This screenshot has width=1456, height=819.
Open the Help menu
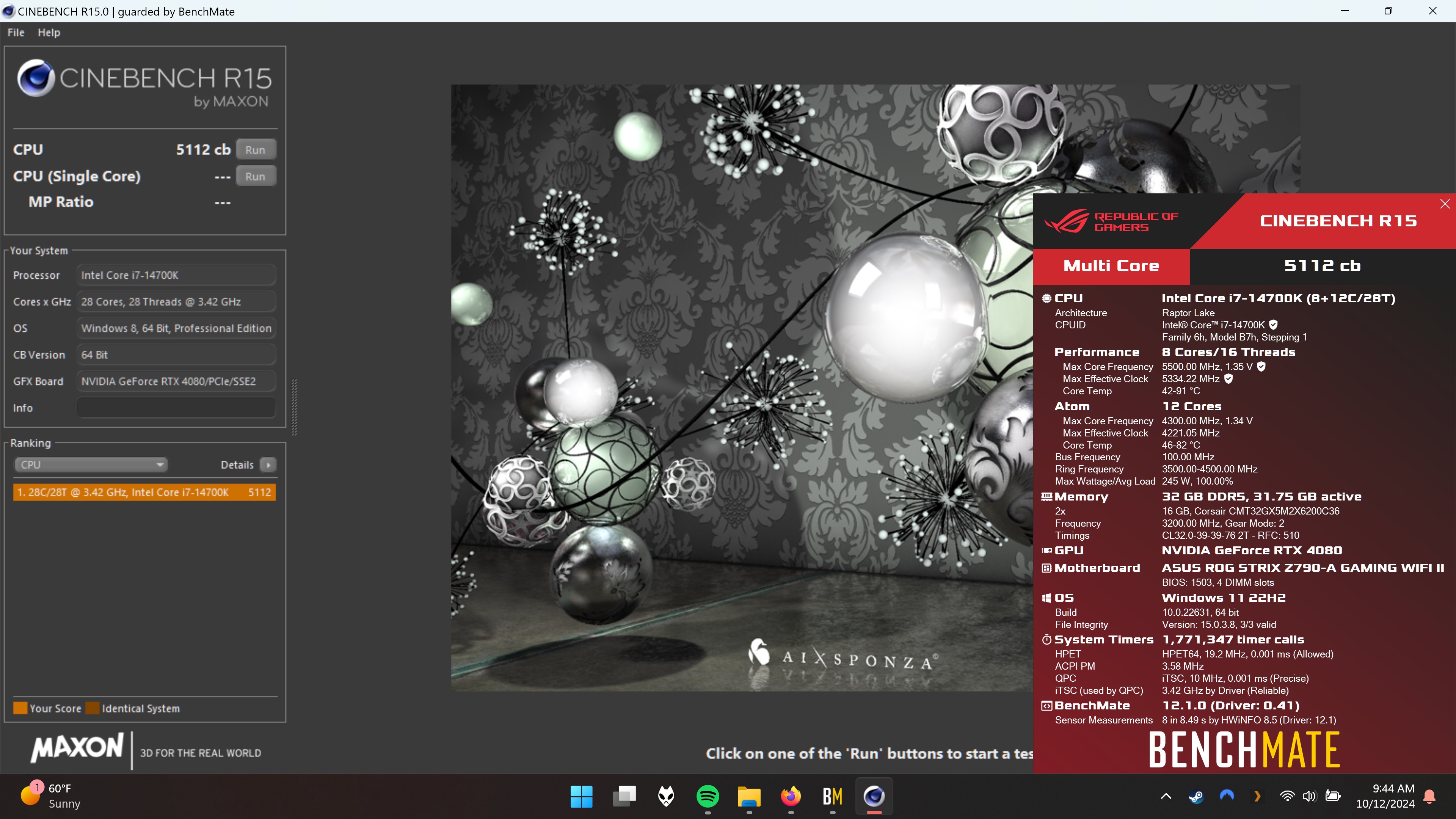click(x=49, y=33)
